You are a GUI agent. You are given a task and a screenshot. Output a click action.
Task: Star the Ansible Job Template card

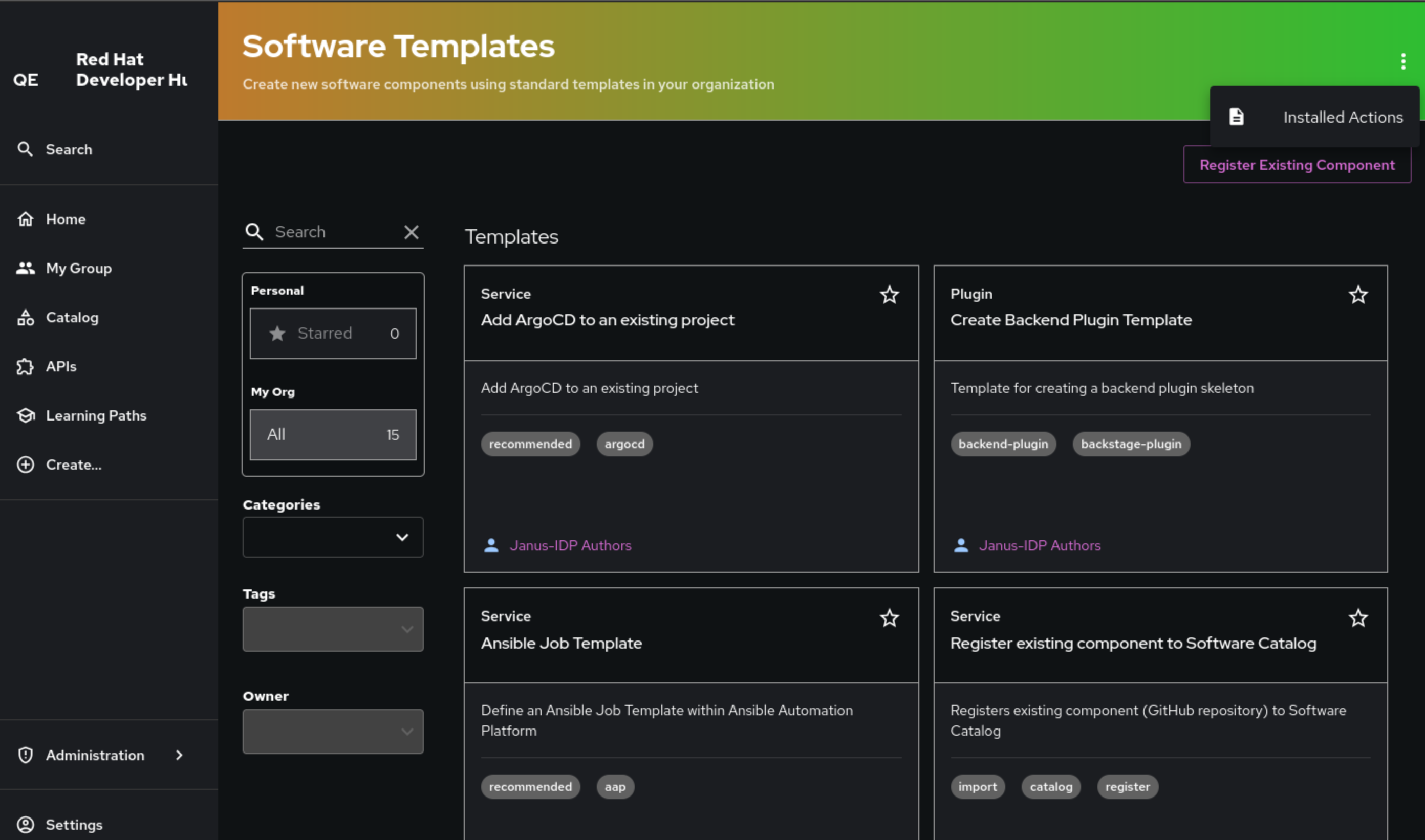[x=889, y=618]
